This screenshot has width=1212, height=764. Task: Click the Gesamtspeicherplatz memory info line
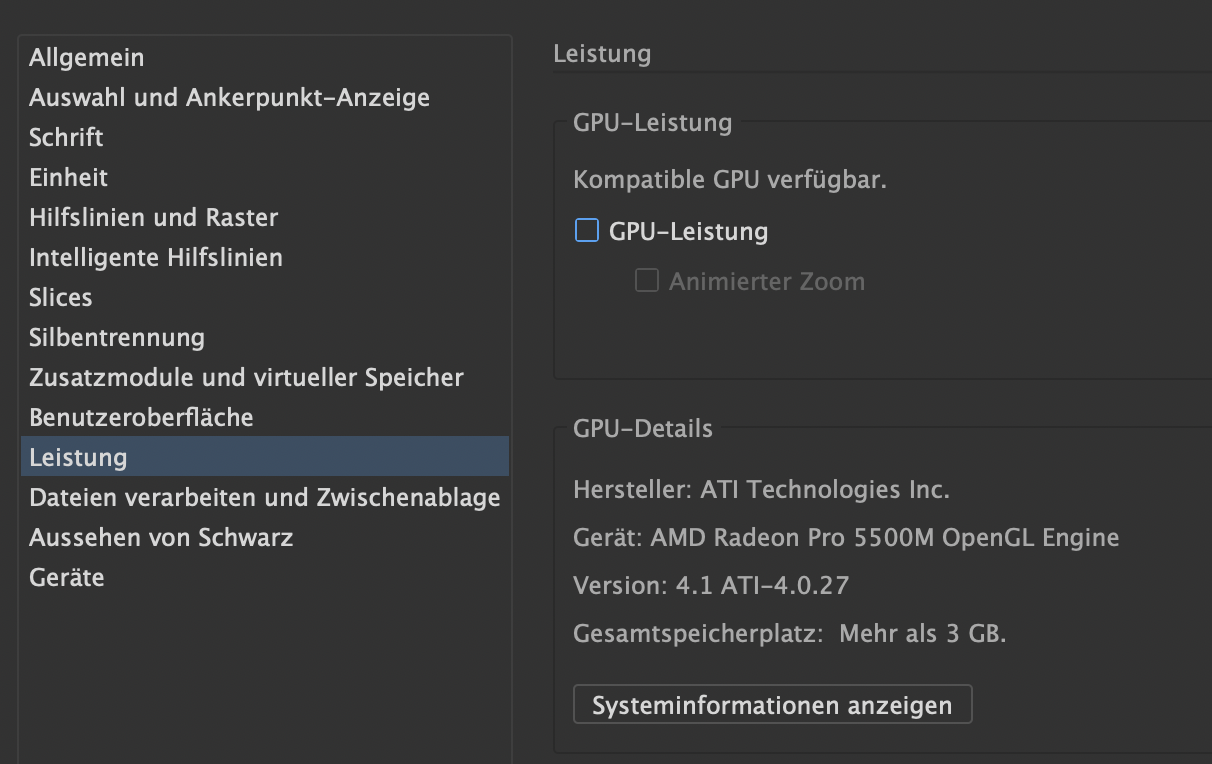tap(790, 634)
